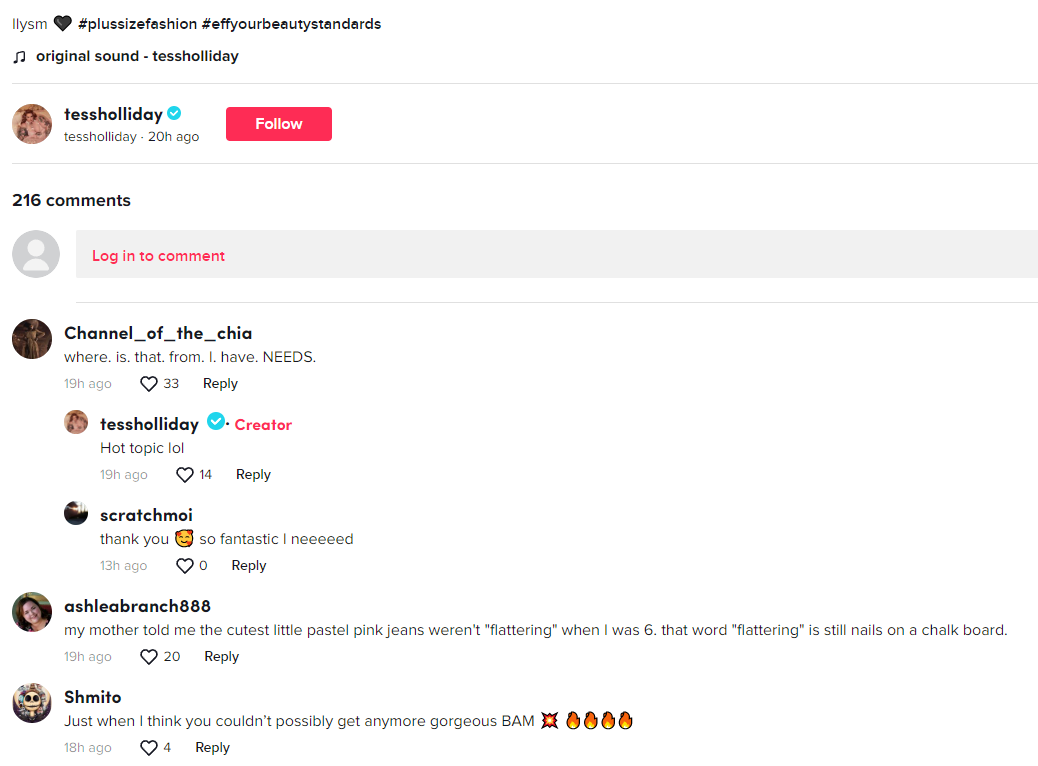The image size is (1038, 766).
Task: Like scratchmoi's comment with heart icon
Action: click(x=185, y=566)
